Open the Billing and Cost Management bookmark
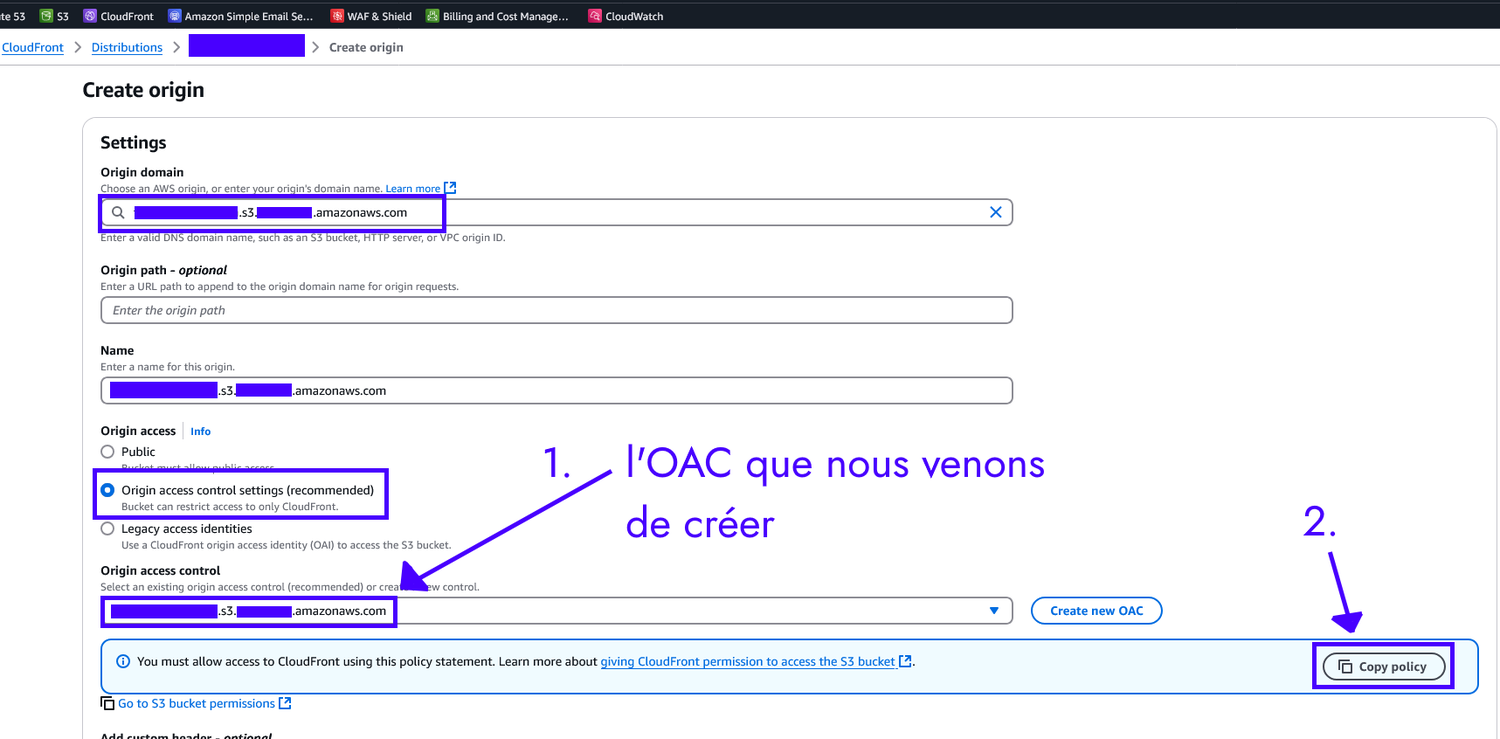 pos(497,16)
